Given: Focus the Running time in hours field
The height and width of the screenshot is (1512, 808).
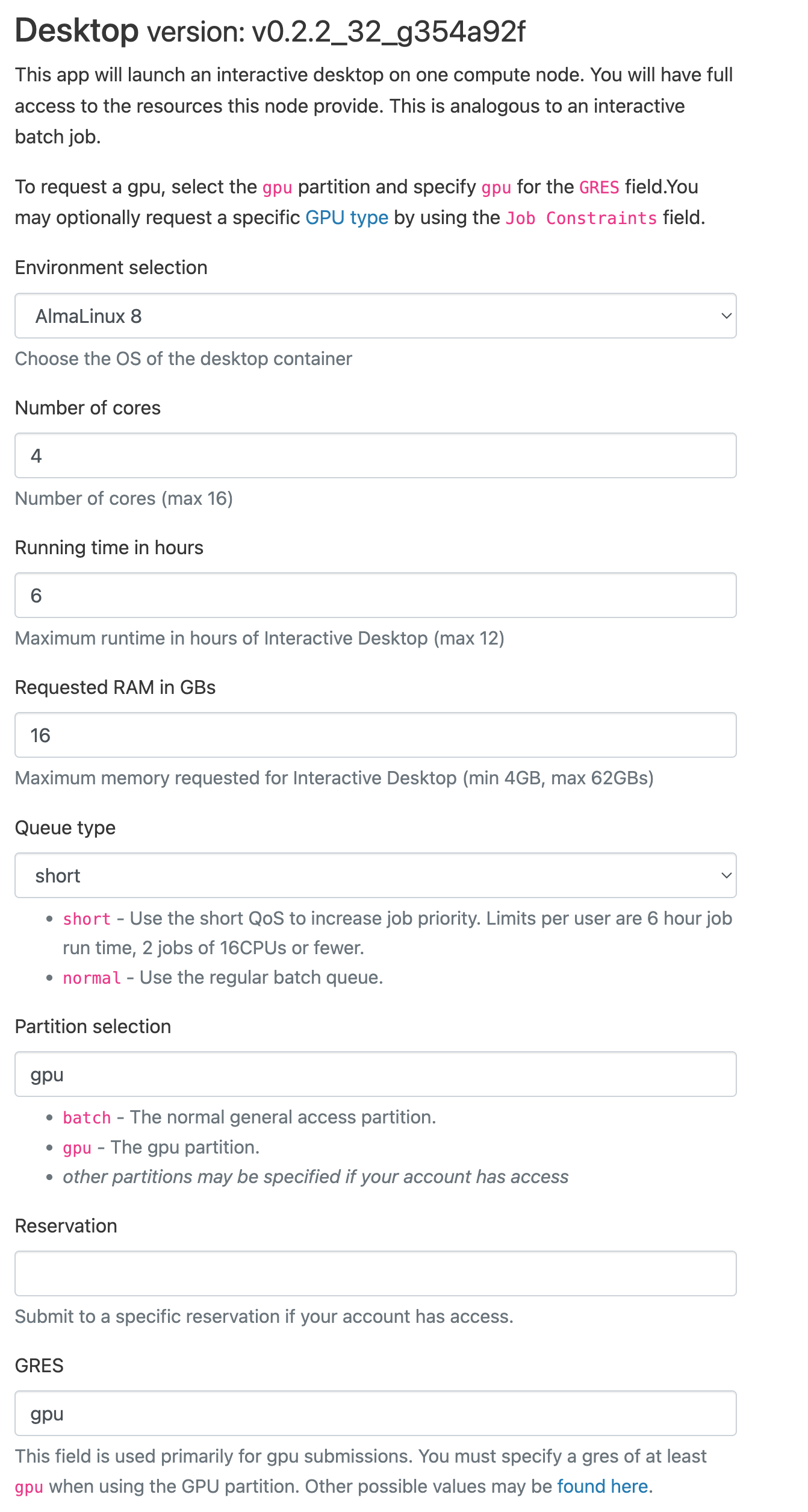Looking at the screenshot, I should tap(375, 595).
